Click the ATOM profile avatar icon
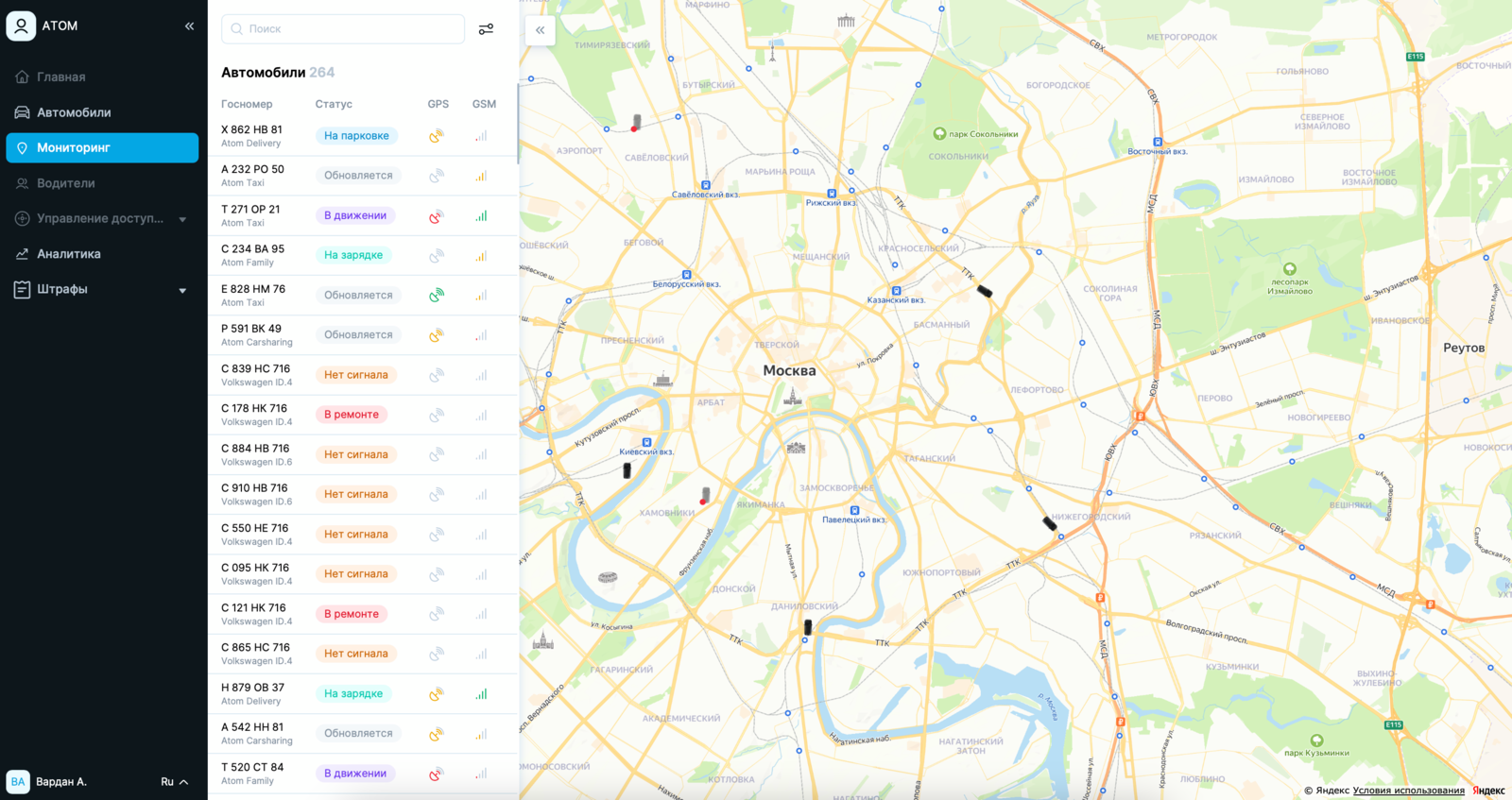Screen dimensions: 1512x800 (21, 26)
